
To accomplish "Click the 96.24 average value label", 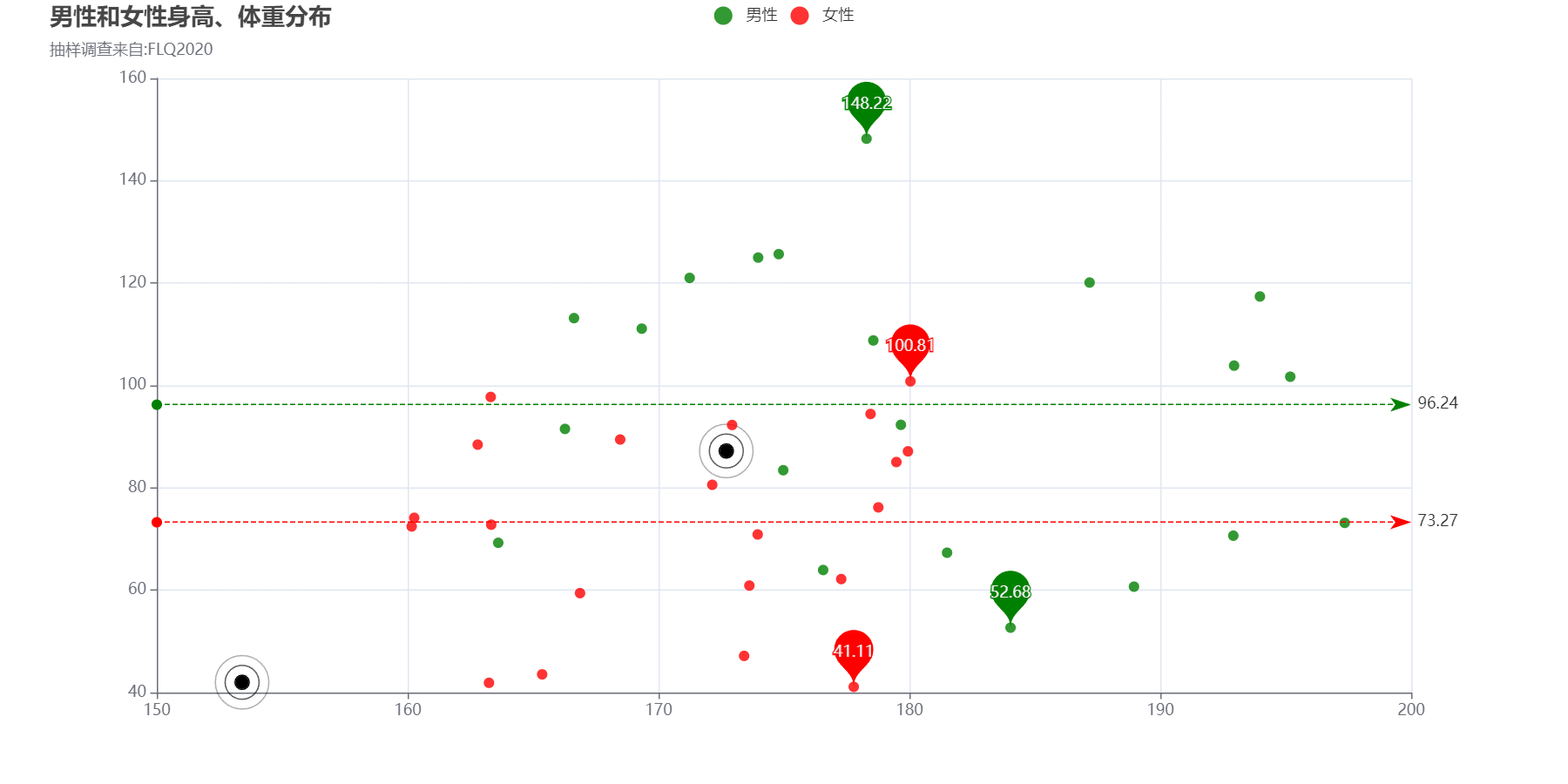I will (x=1437, y=403).
